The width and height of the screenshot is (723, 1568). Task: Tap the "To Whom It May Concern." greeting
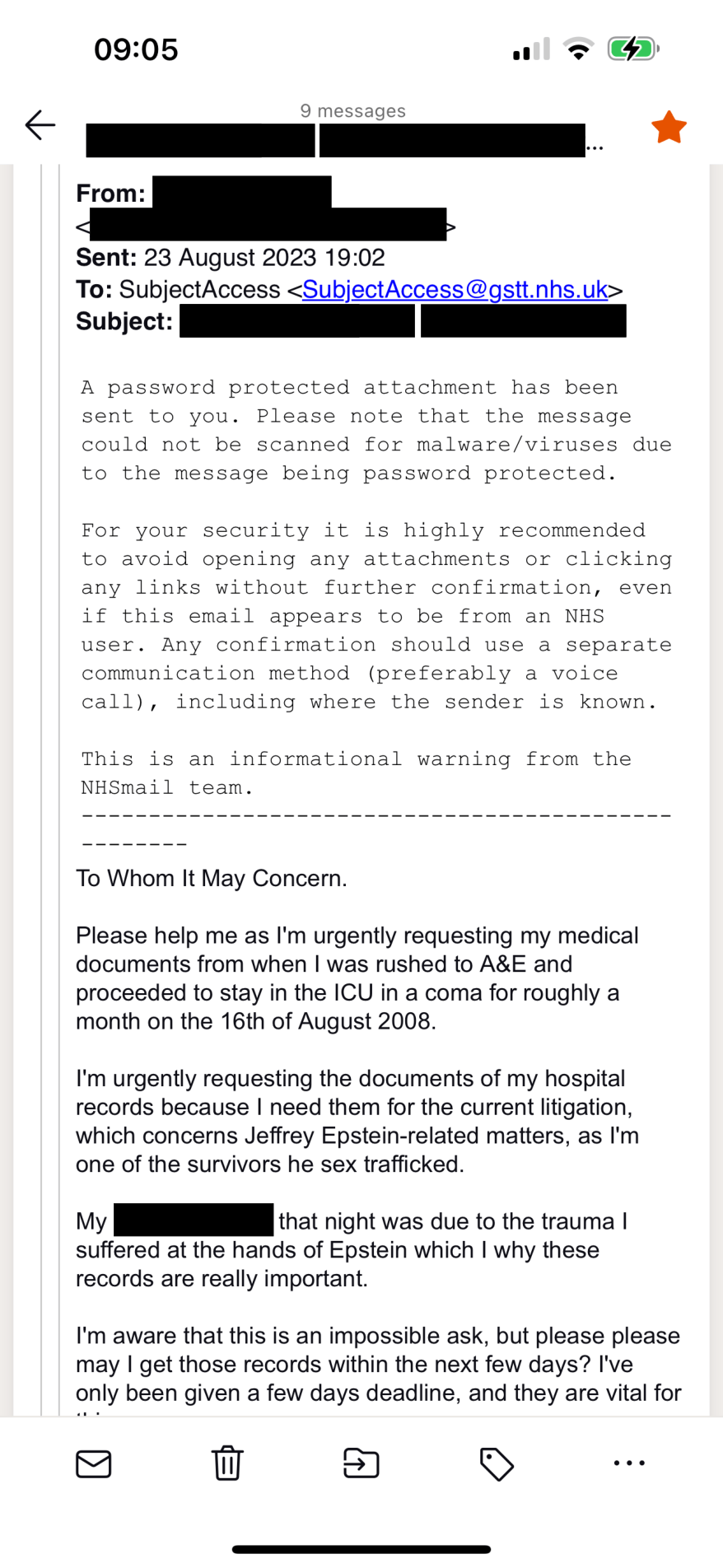(x=212, y=879)
